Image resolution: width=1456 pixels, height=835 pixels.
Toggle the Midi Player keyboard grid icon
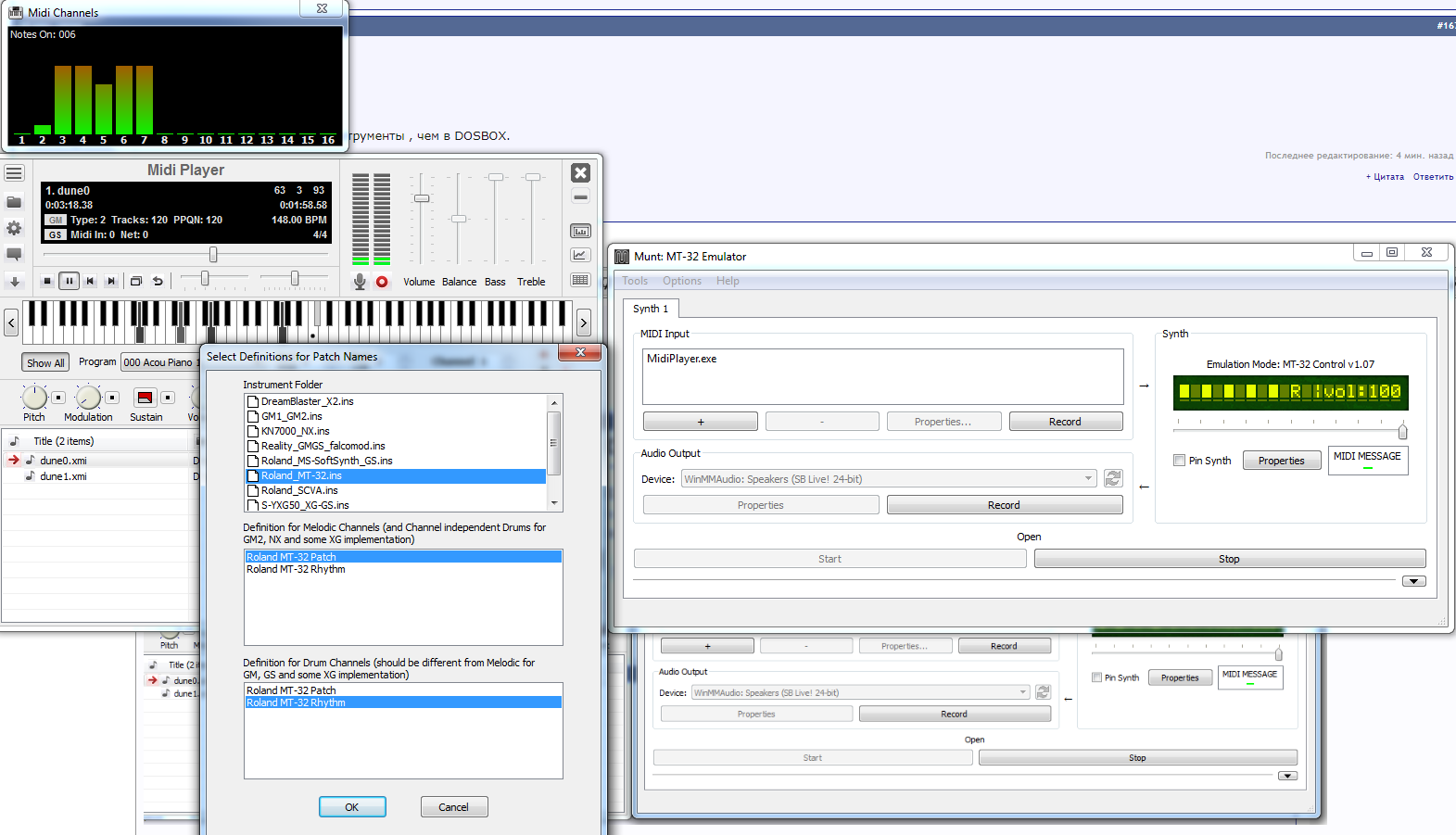click(580, 280)
